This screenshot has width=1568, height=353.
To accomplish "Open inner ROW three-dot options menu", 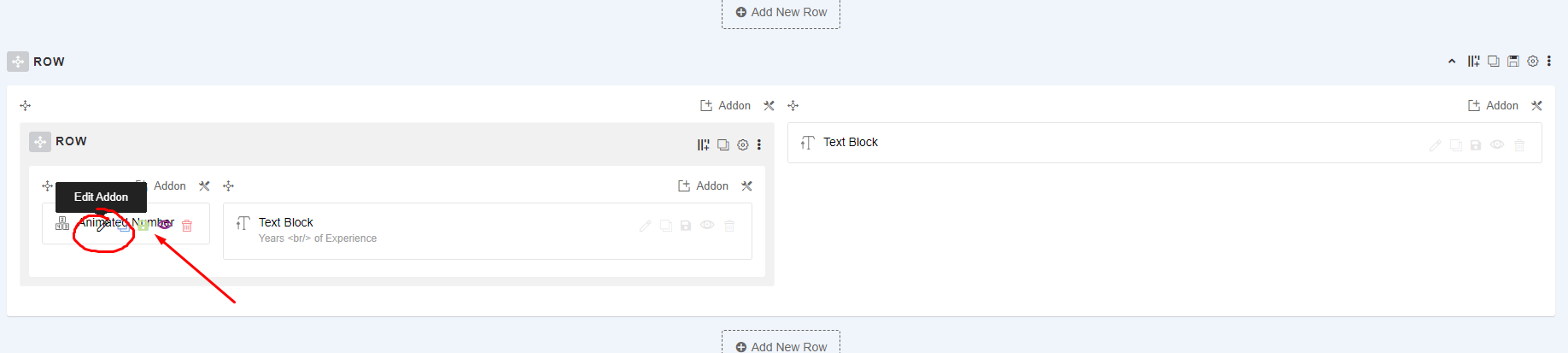I will [x=758, y=145].
